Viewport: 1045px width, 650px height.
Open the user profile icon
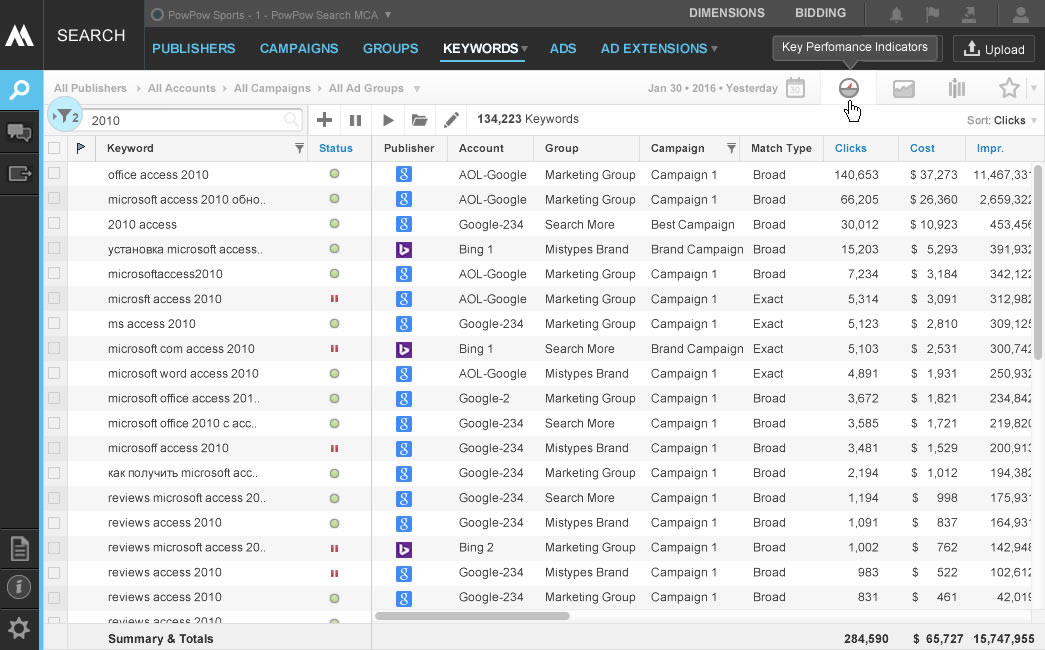pos(1020,15)
